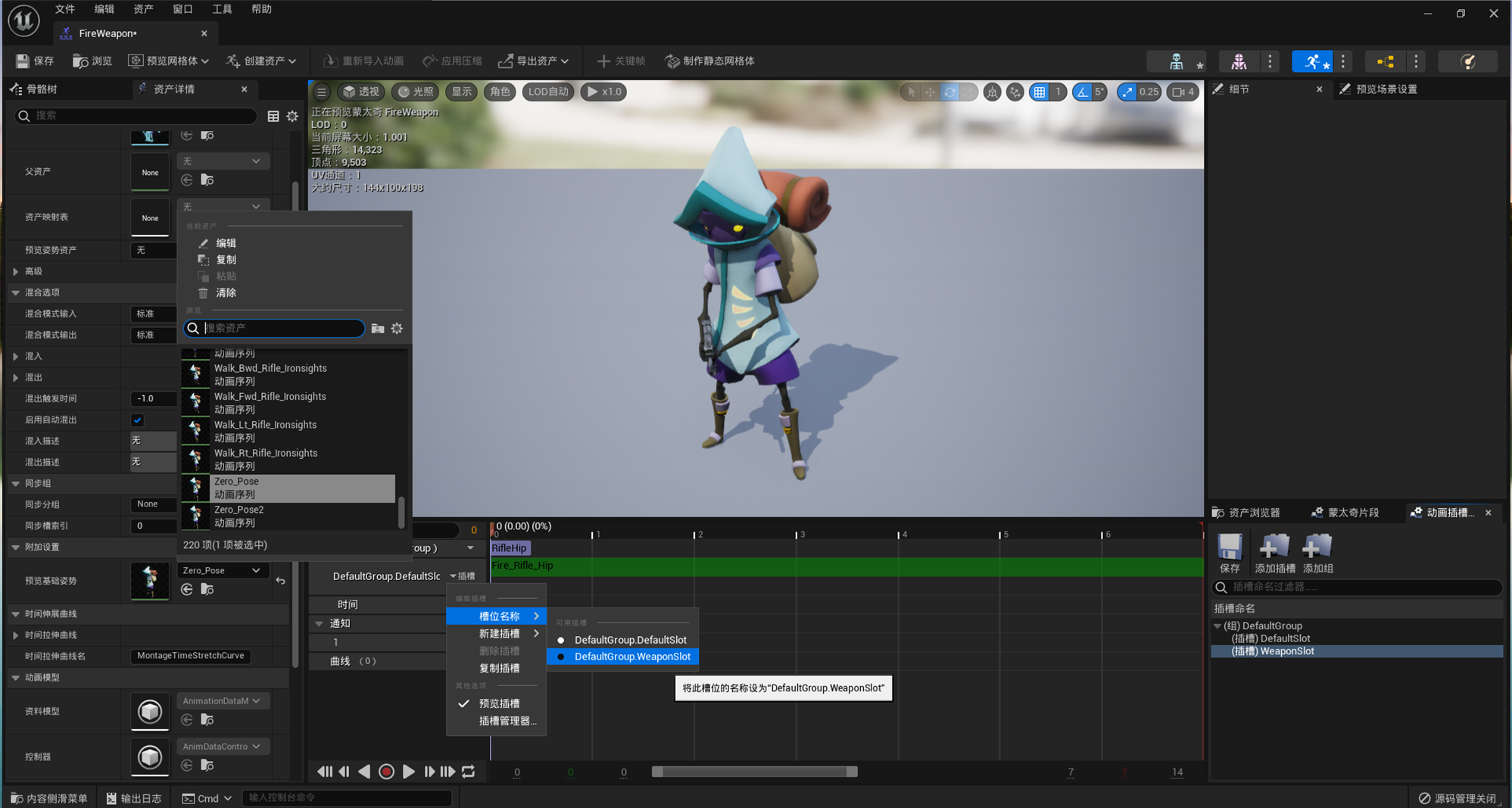The width and height of the screenshot is (1512, 808).
Task: Select Zero_Pose2 animation sequence
Action: click(288, 516)
